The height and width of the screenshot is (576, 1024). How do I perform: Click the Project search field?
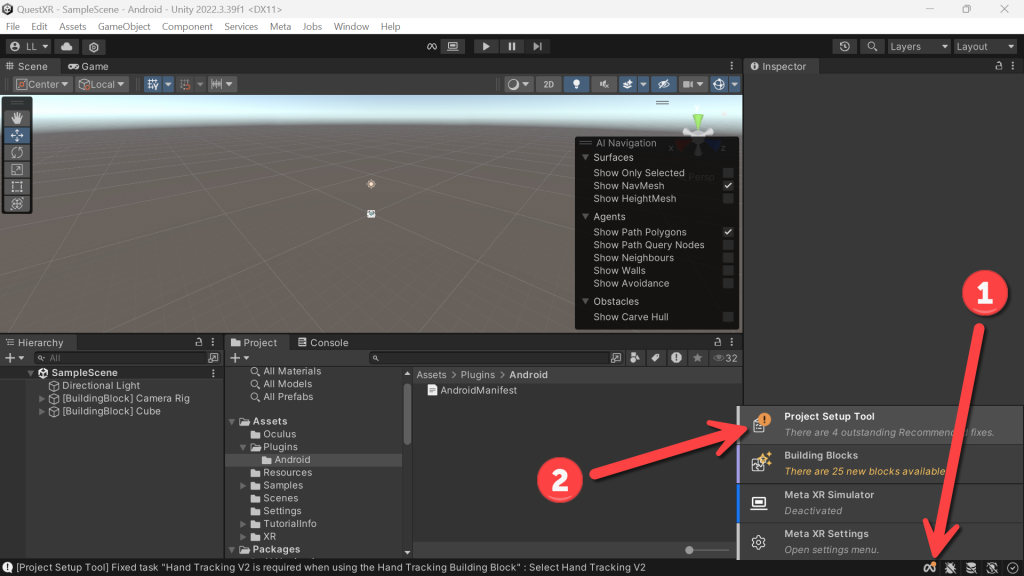point(488,358)
